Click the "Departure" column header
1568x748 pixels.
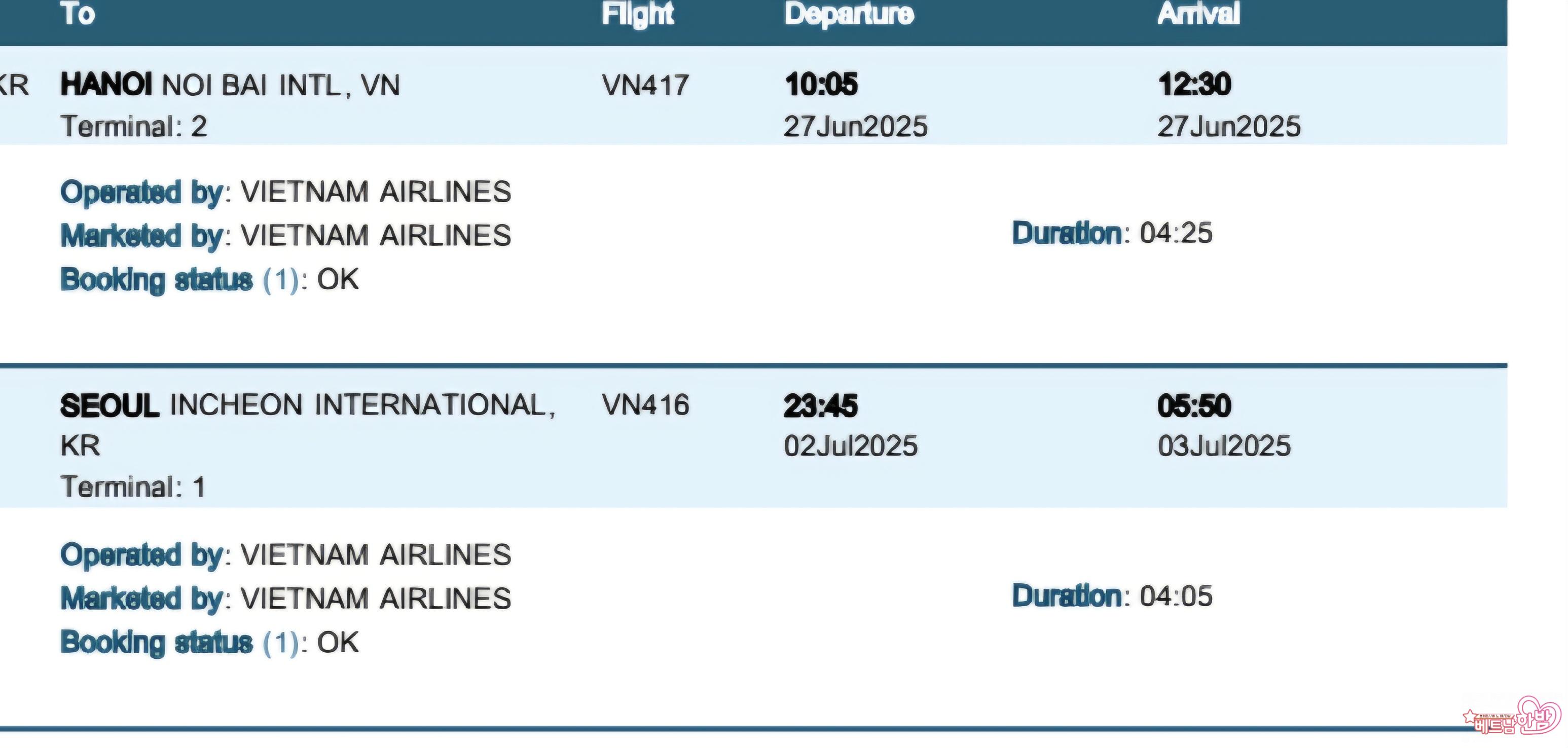pos(849,14)
